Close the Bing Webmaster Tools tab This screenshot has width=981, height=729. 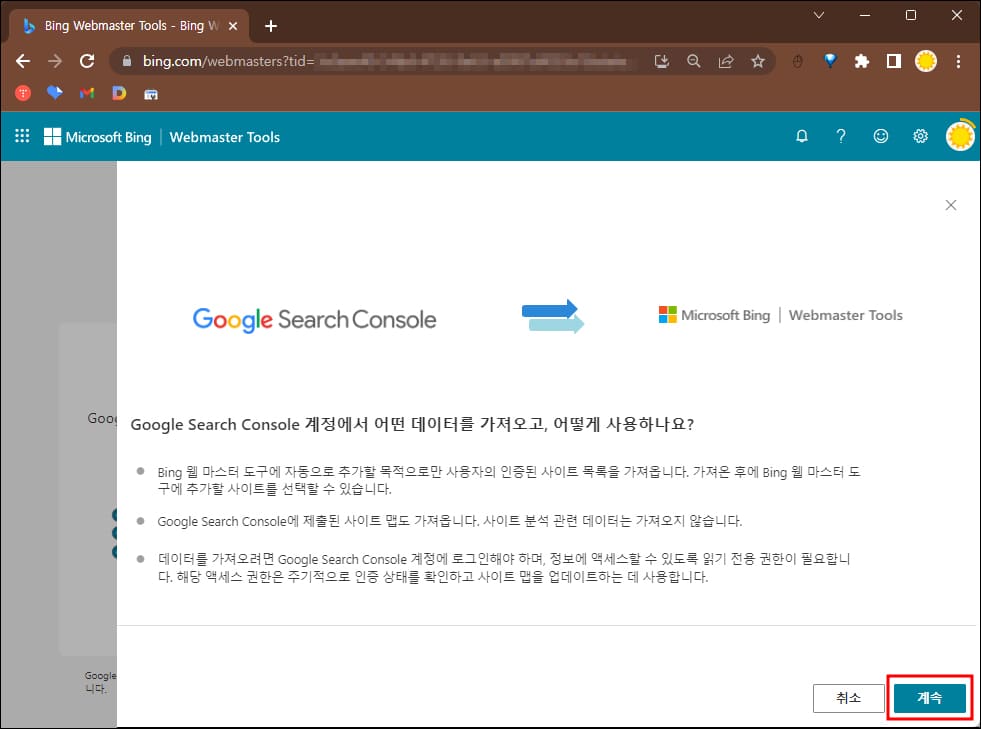click(233, 26)
